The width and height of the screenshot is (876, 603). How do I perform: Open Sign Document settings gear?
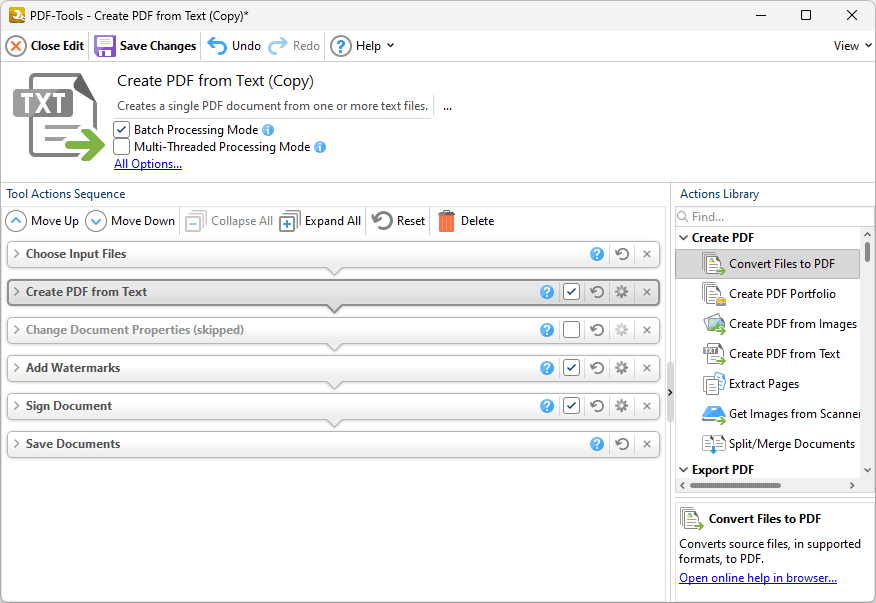tap(622, 406)
